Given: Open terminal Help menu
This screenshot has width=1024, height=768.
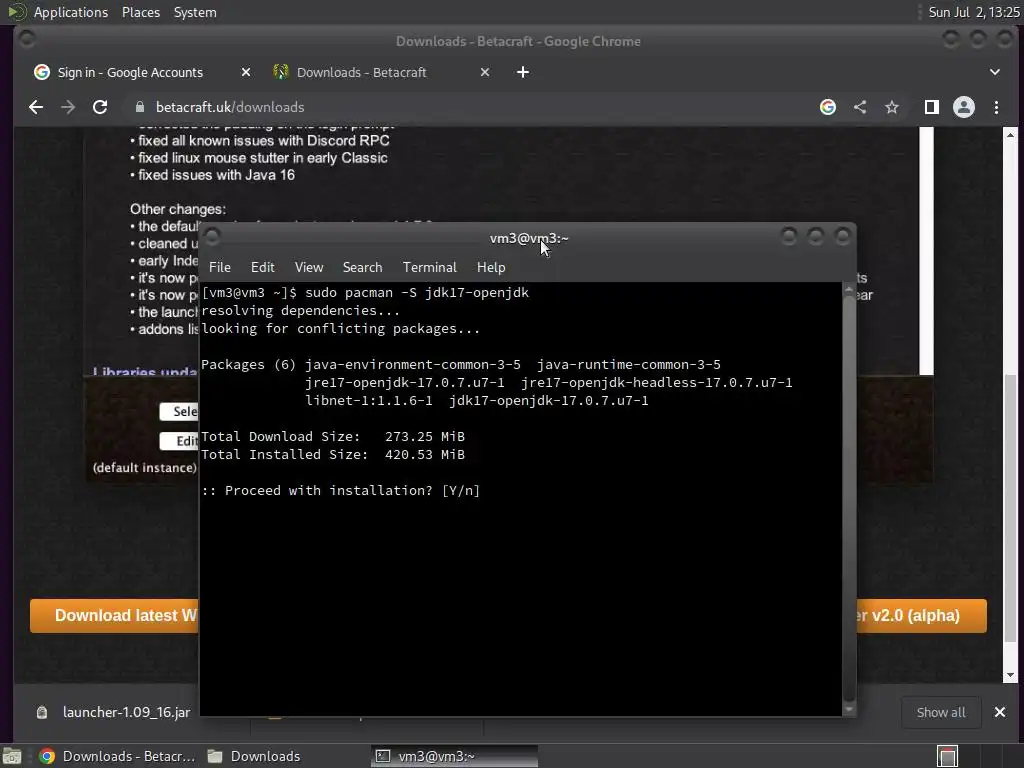Looking at the screenshot, I should [491, 268].
